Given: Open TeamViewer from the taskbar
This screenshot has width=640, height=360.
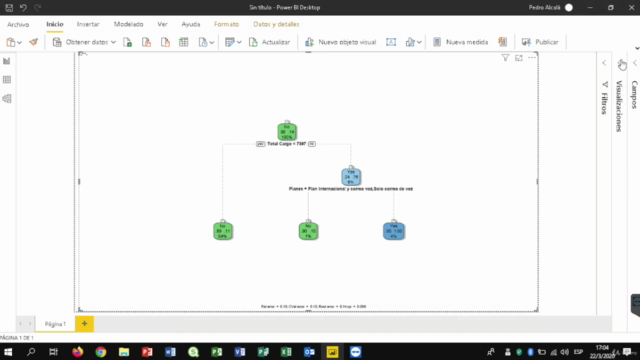Looking at the screenshot, I should coord(356,352).
